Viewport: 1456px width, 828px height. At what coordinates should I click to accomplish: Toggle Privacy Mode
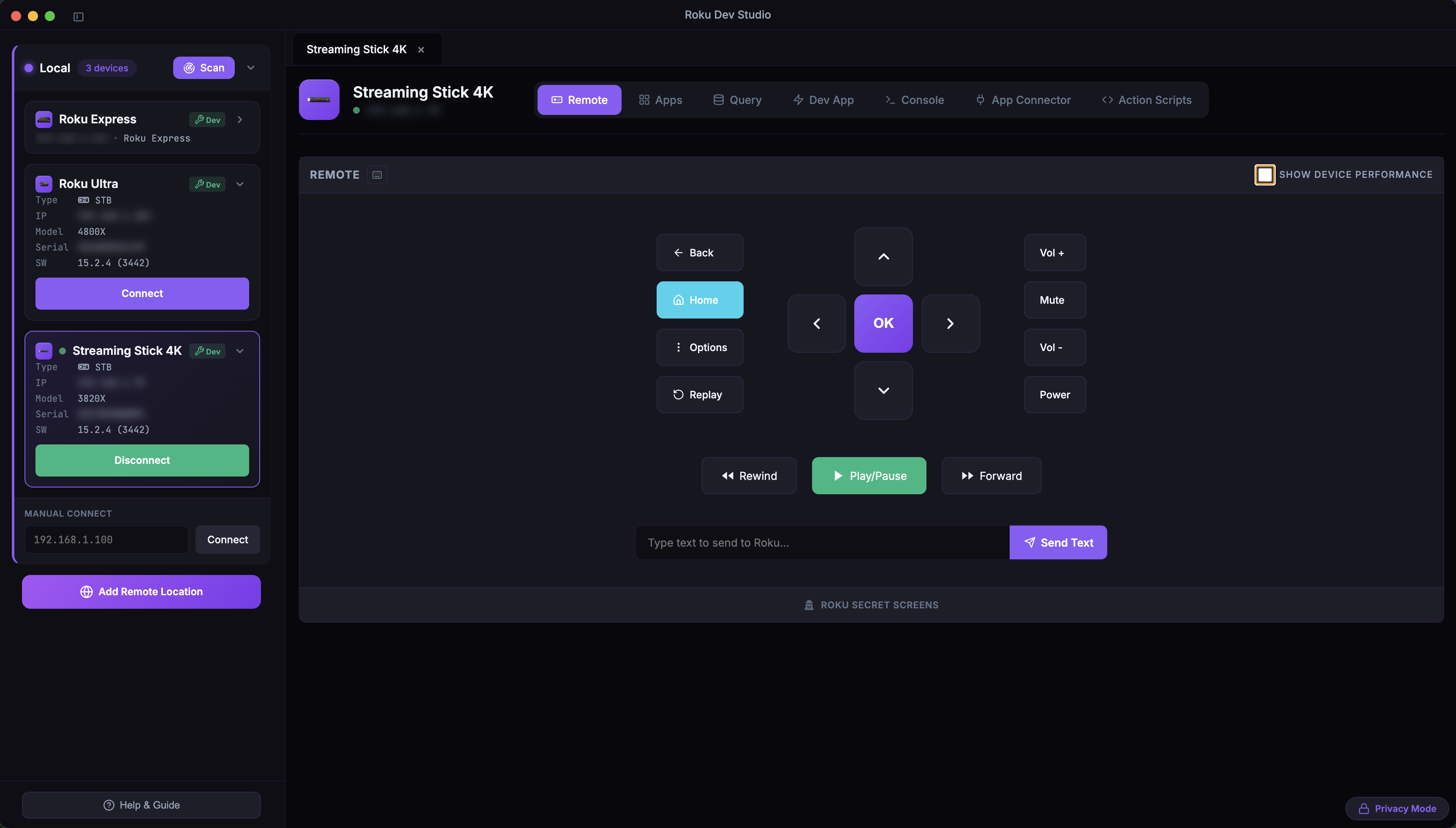click(x=1397, y=808)
